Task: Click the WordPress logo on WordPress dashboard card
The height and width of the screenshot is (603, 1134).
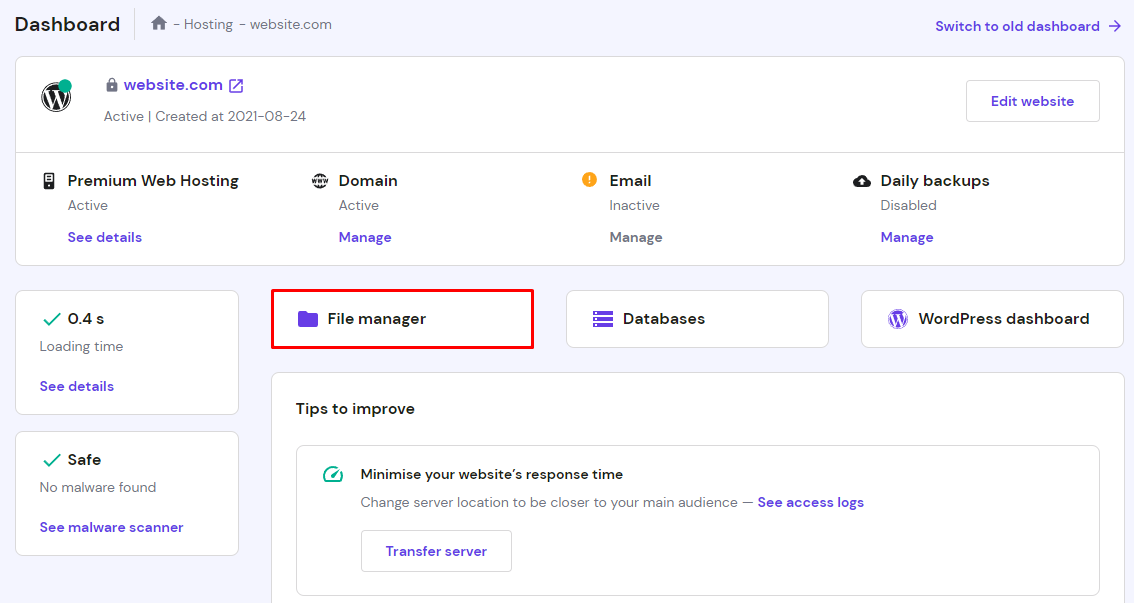Action: 898,318
